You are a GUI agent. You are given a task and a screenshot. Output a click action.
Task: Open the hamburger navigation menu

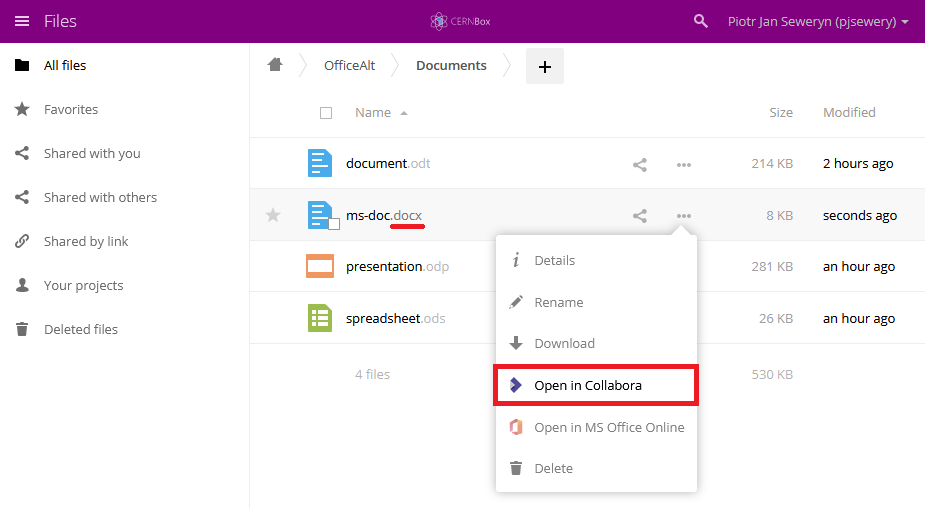22,21
